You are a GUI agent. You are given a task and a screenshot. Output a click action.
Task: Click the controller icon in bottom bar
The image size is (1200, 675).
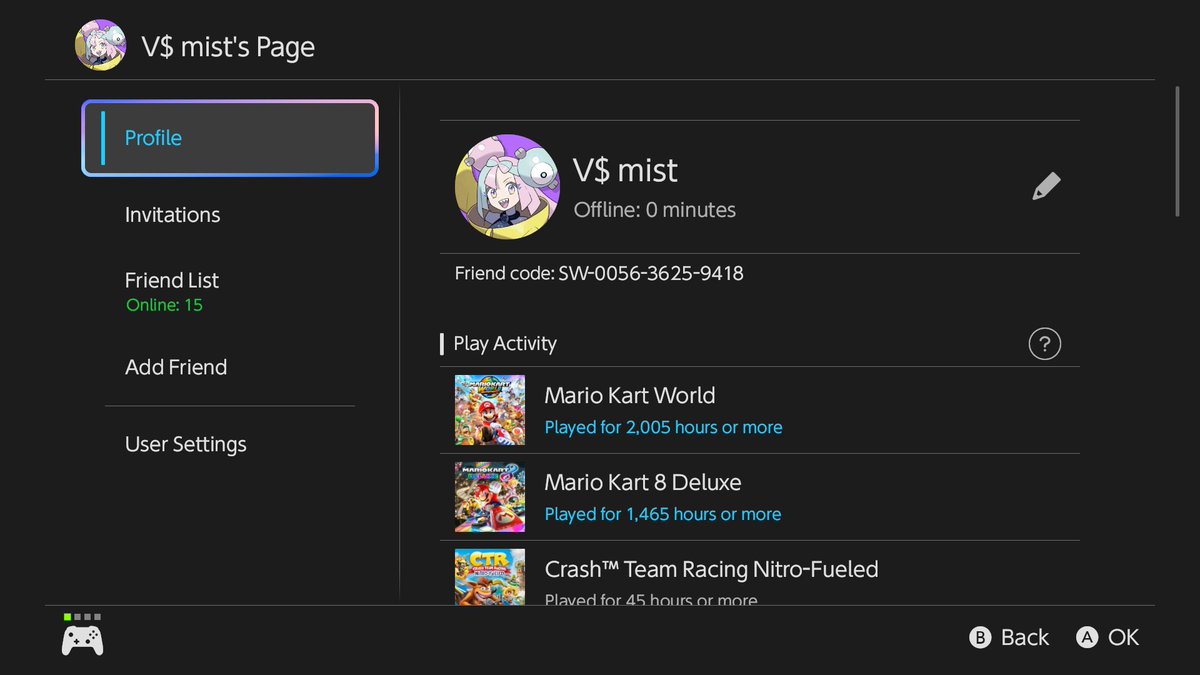[x=82, y=640]
